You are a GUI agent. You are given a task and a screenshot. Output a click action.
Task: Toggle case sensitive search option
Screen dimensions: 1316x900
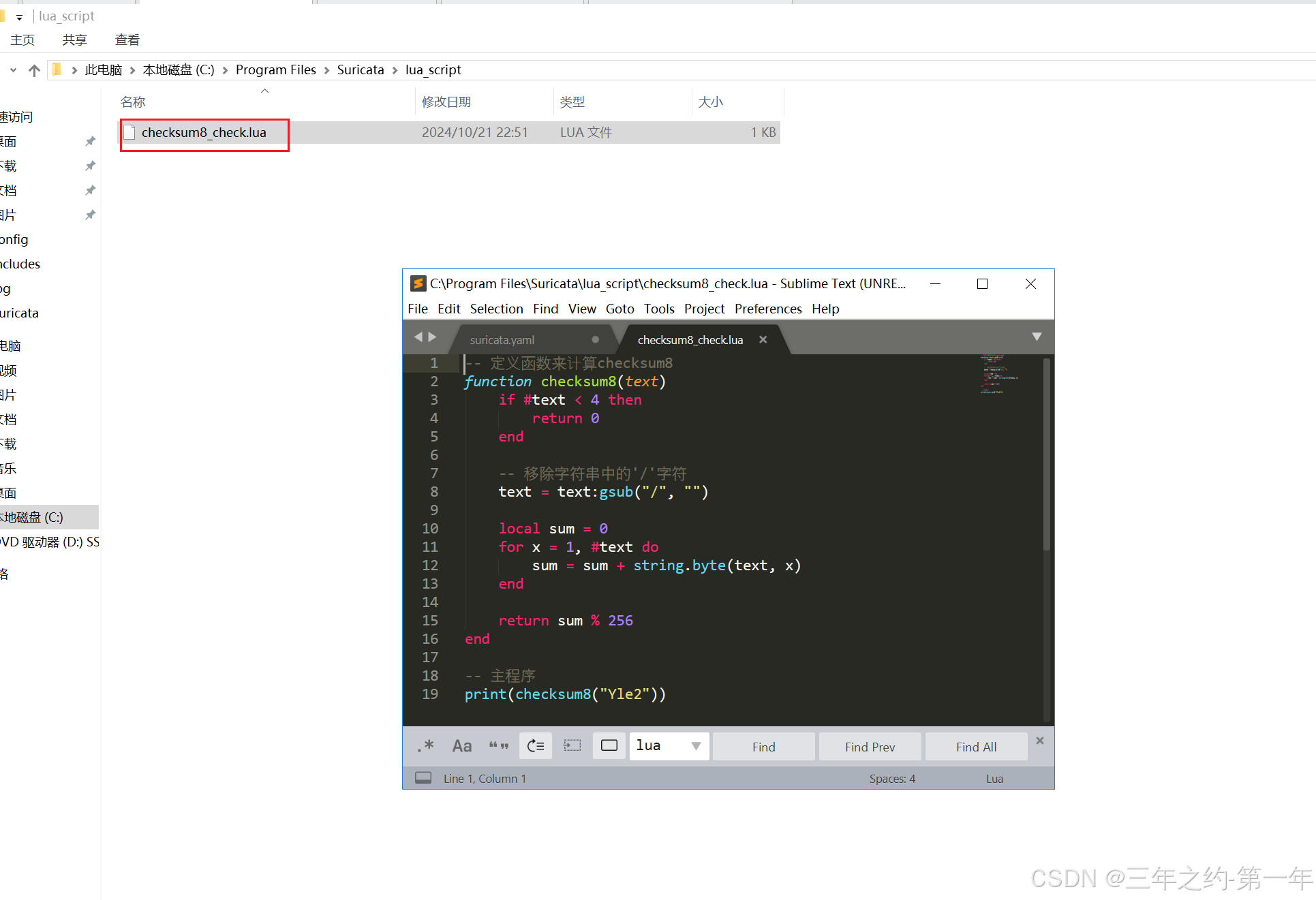click(462, 746)
